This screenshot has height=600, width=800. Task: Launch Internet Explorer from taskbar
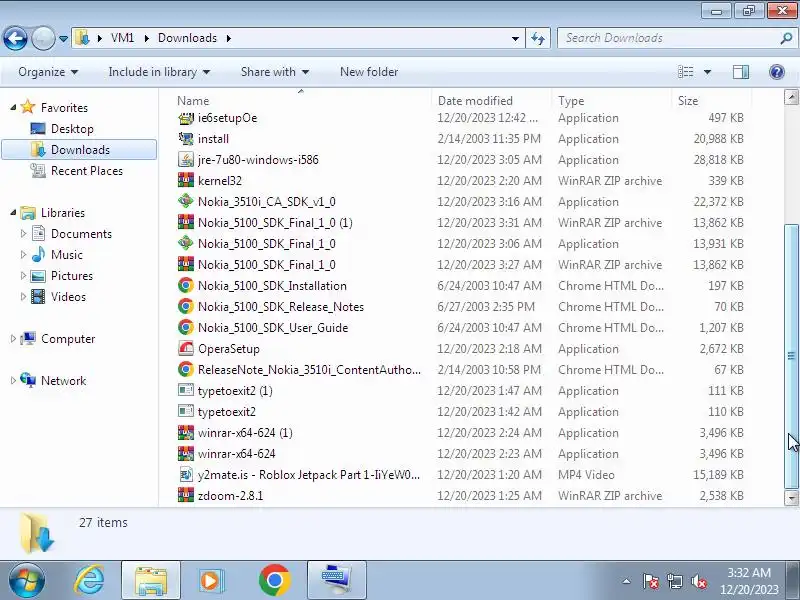click(89, 581)
